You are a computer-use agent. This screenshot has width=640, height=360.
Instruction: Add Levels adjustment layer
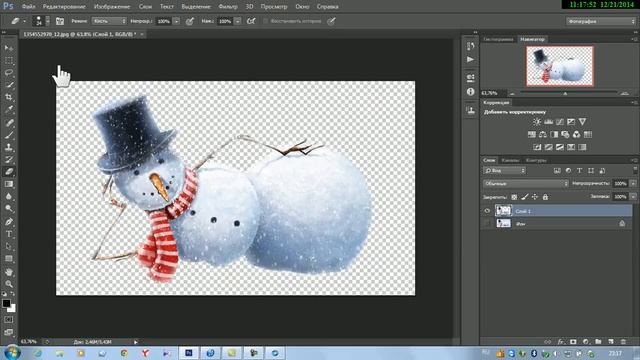549,122
